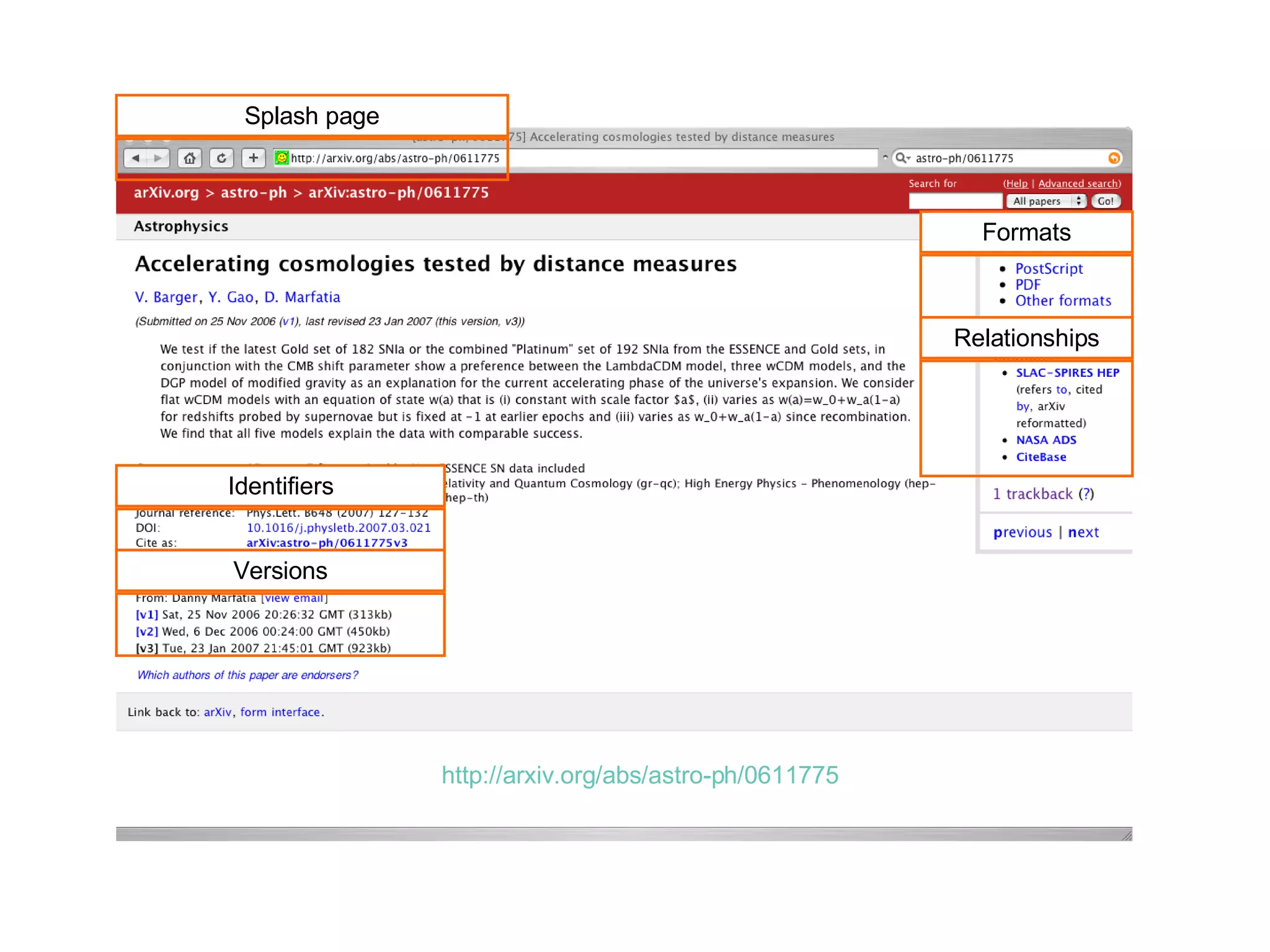Open DOI 10.1016/j.physletb.2007.03.021 link
The height and width of the screenshot is (952, 1270).
(339, 527)
